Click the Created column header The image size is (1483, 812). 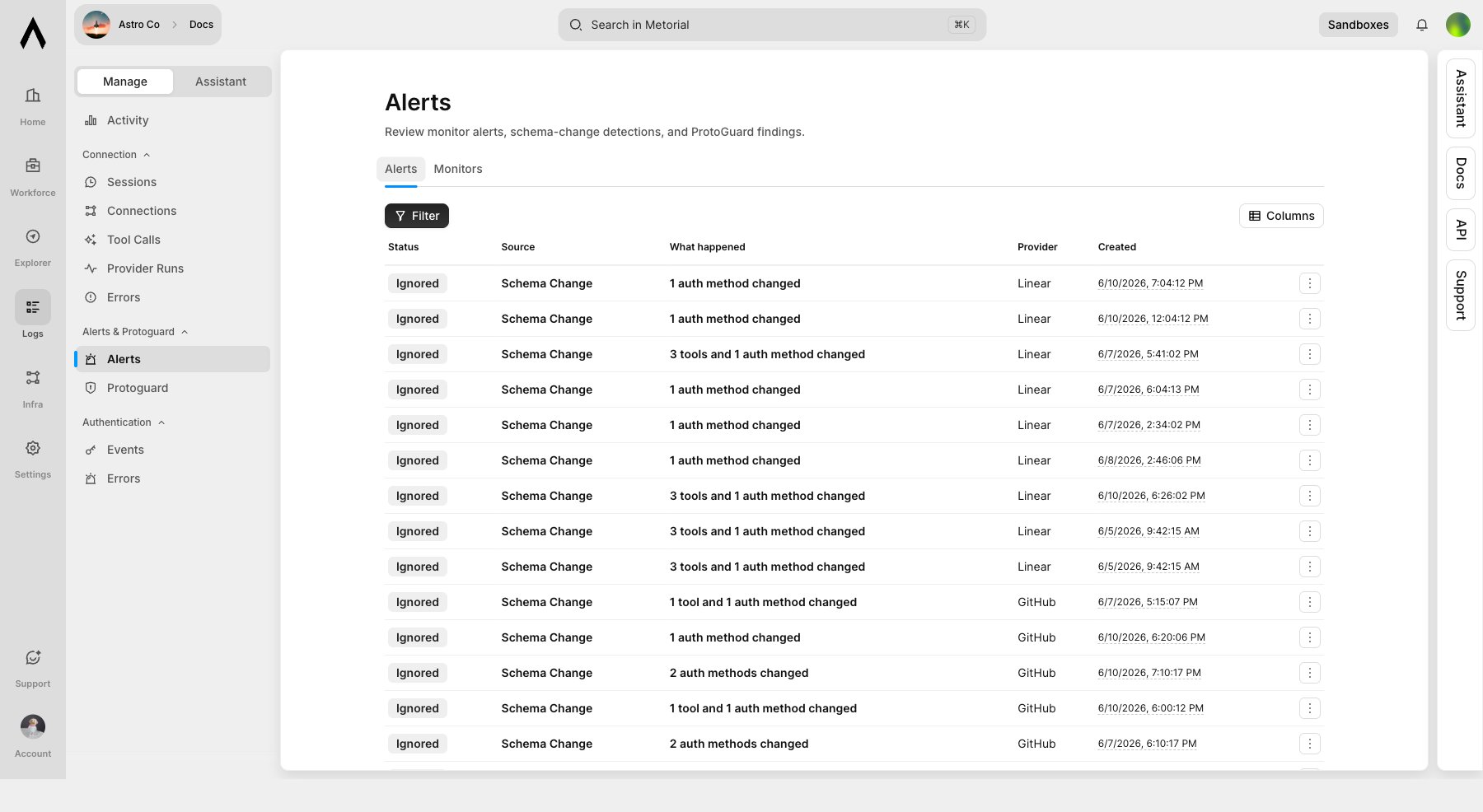click(x=1117, y=247)
